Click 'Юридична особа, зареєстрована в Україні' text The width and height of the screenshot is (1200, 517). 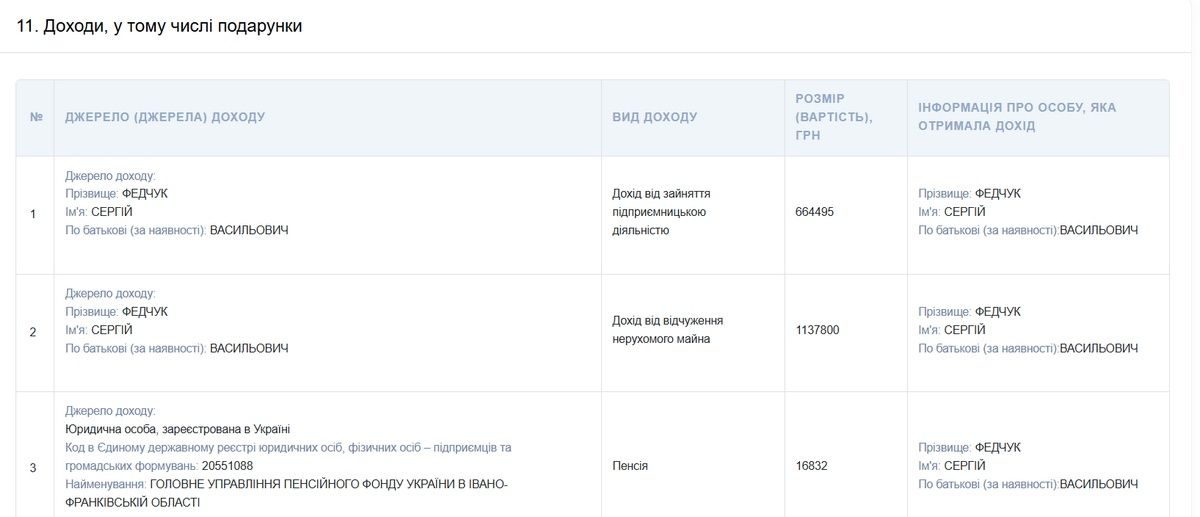point(177,429)
